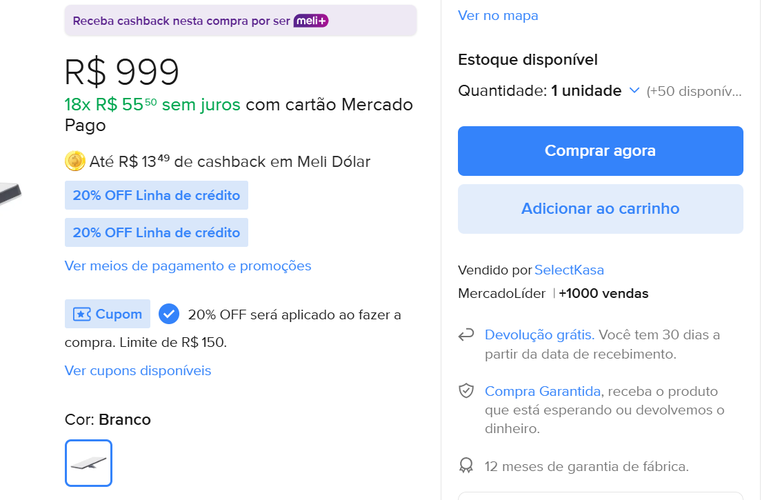
Task: Click the meli+ purple badge
Action: (x=310, y=20)
